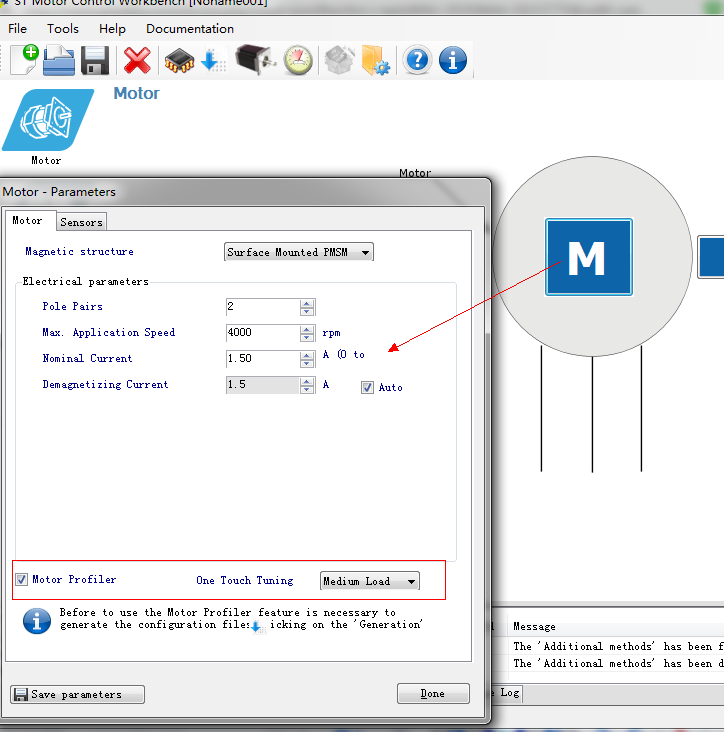Screen dimensions: 724x732
Task: Open the monitor gauge icon
Action: [x=298, y=60]
